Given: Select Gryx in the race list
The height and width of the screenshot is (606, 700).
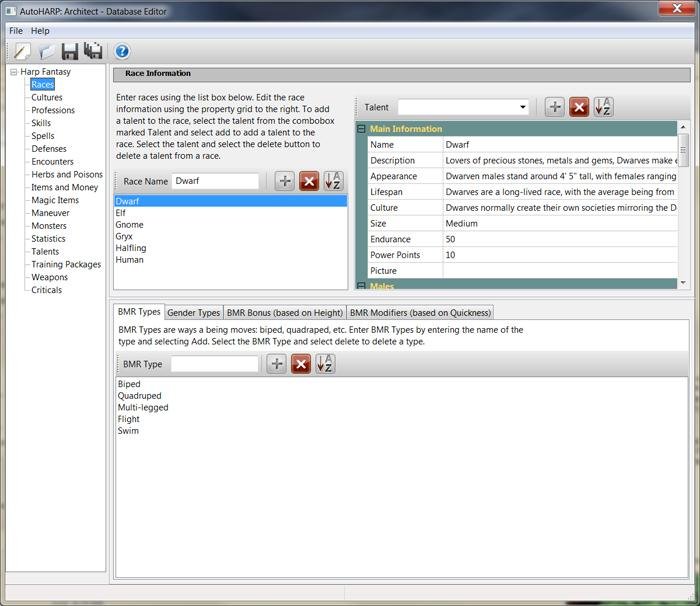Looking at the screenshot, I should point(230,236).
